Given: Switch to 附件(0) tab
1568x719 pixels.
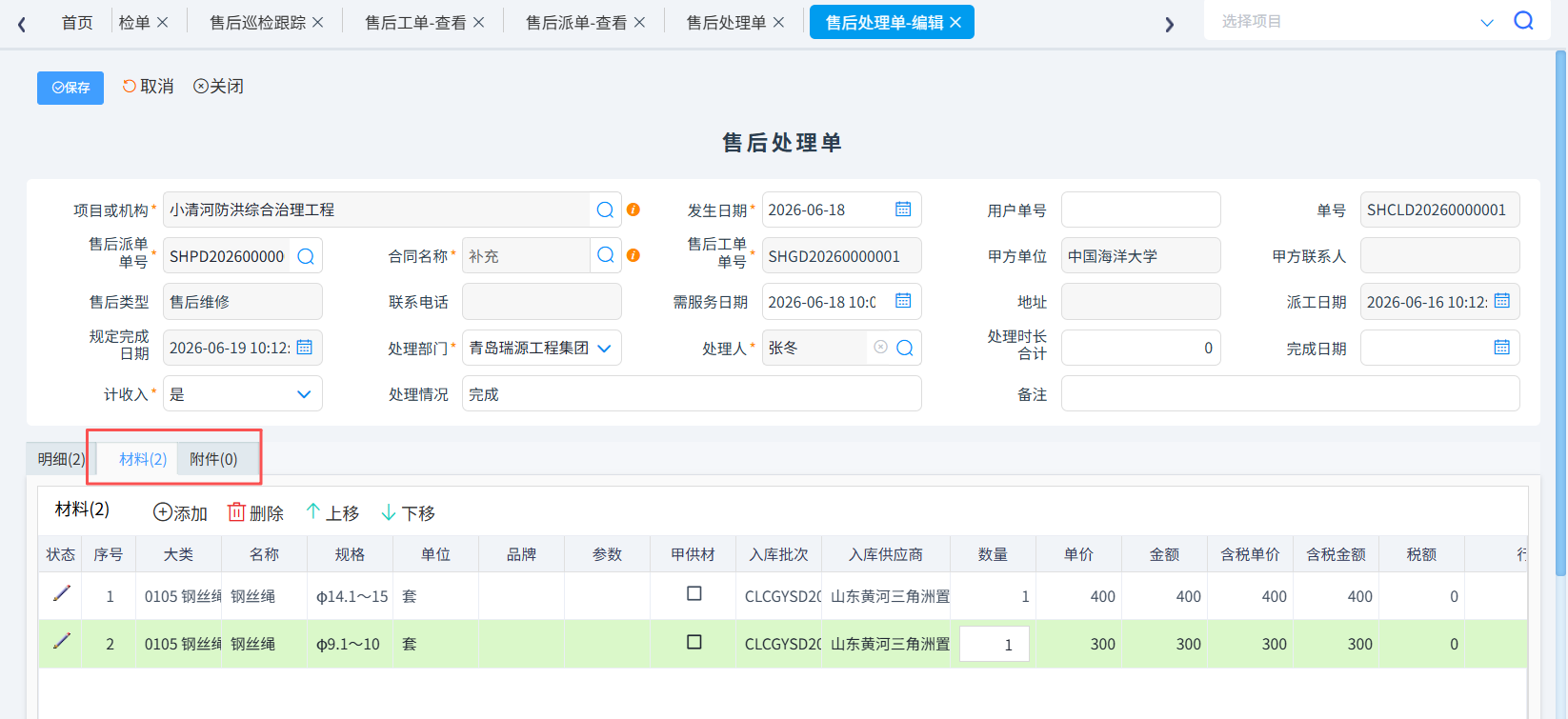Looking at the screenshot, I should 213,459.
